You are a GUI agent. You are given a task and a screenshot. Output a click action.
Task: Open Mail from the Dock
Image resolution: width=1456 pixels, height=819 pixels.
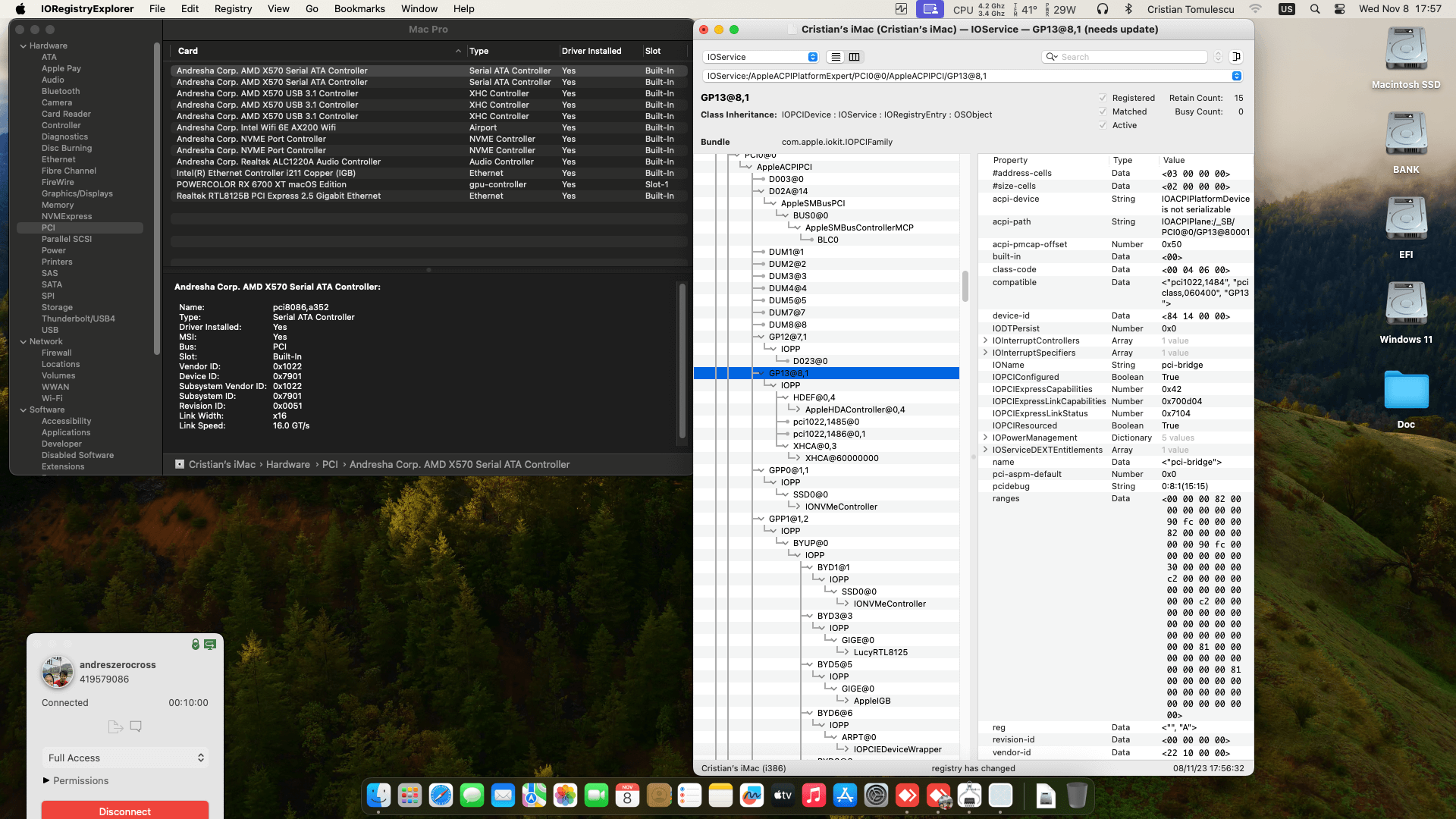pos(503,795)
